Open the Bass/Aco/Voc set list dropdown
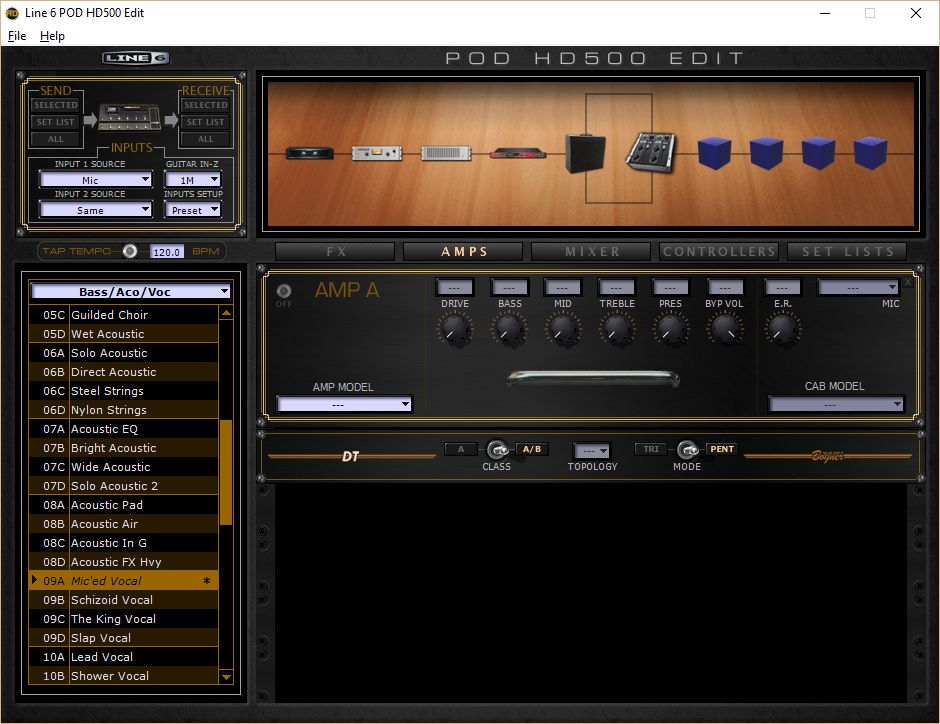 [131, 291]
